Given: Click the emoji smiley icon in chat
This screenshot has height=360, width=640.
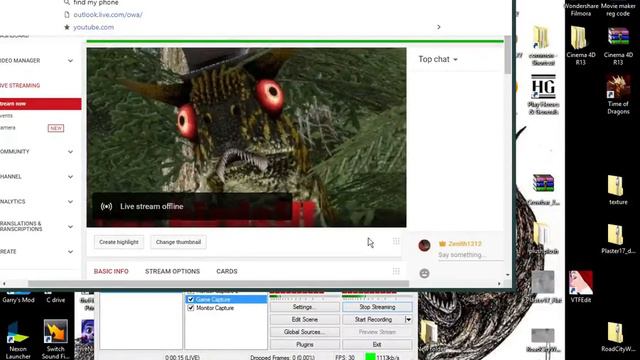Looking at the screenshot, I should (x=424, y=273).
